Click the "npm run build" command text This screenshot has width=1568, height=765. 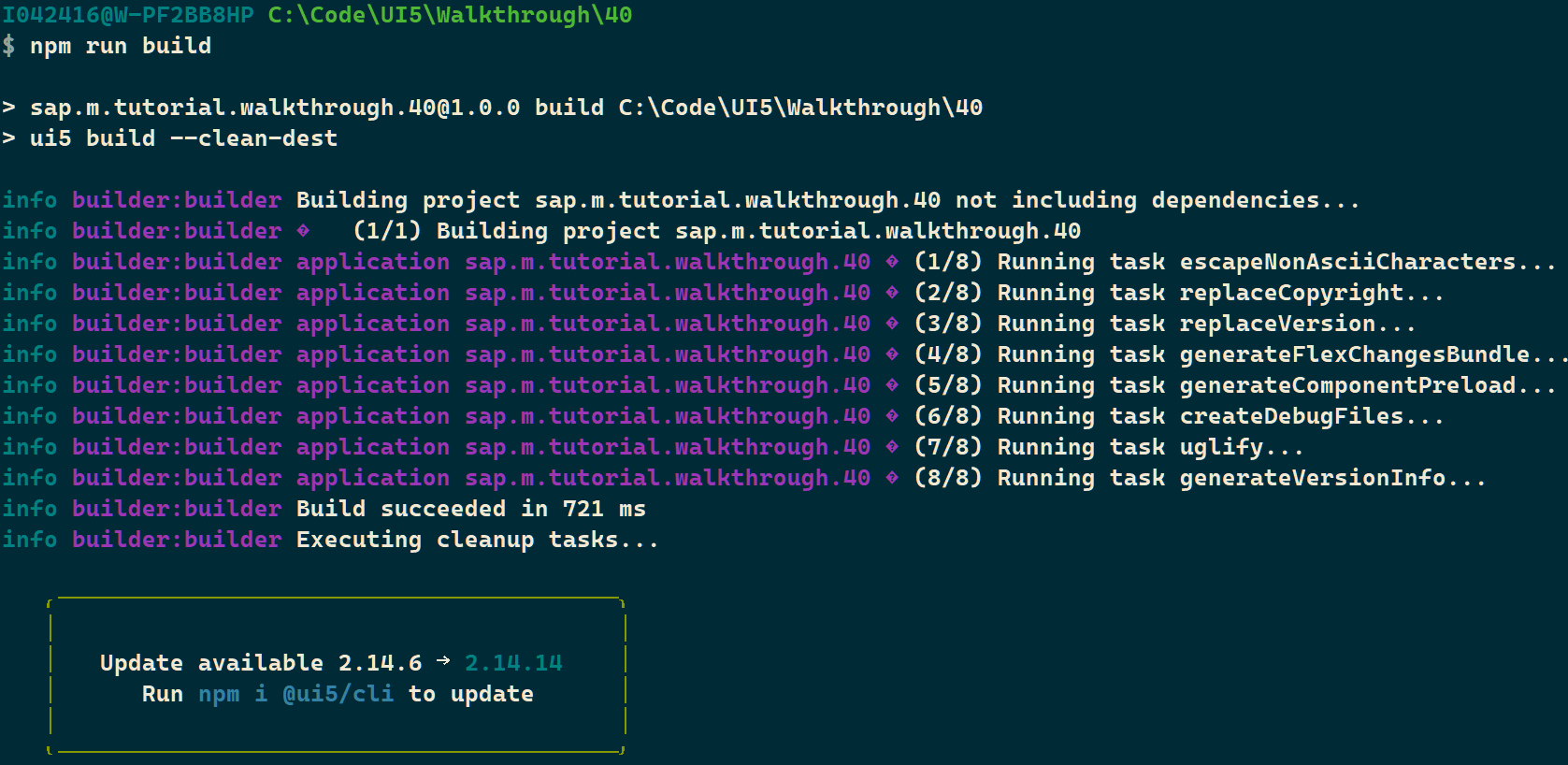tap(120, 46)
